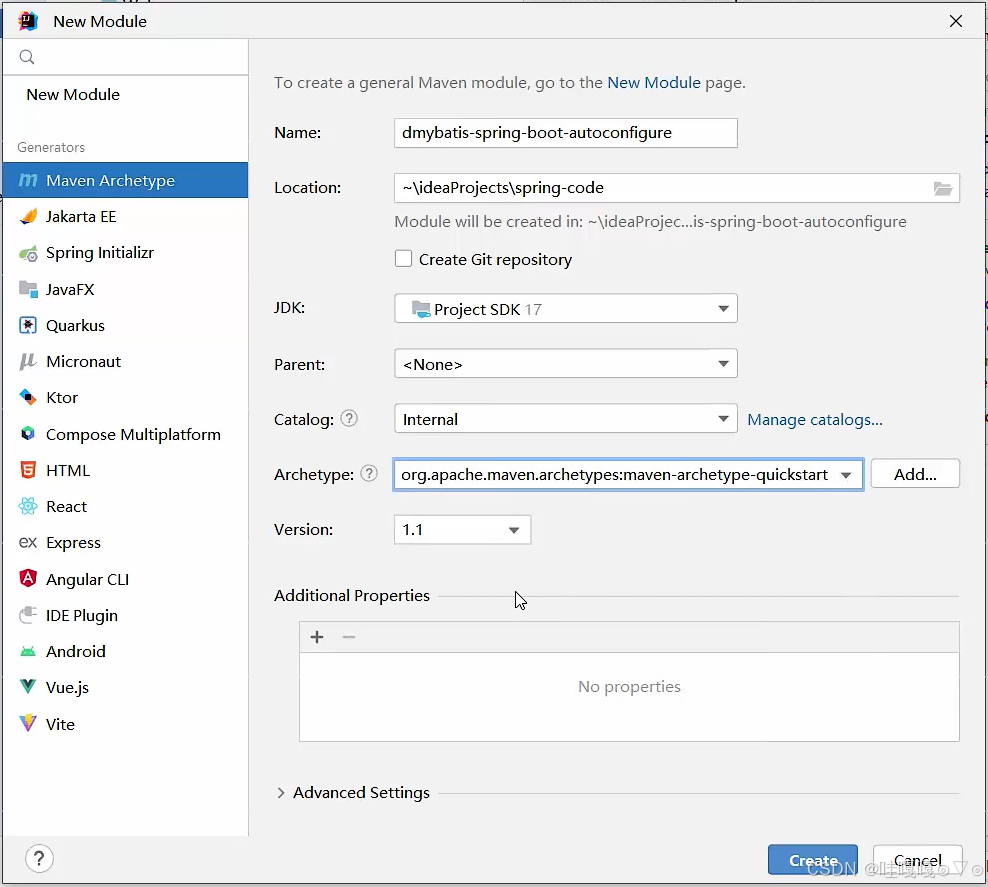The height and width of the screenshot is (887, 988).
Task: Select Vite generator
Action: point(125,724)
